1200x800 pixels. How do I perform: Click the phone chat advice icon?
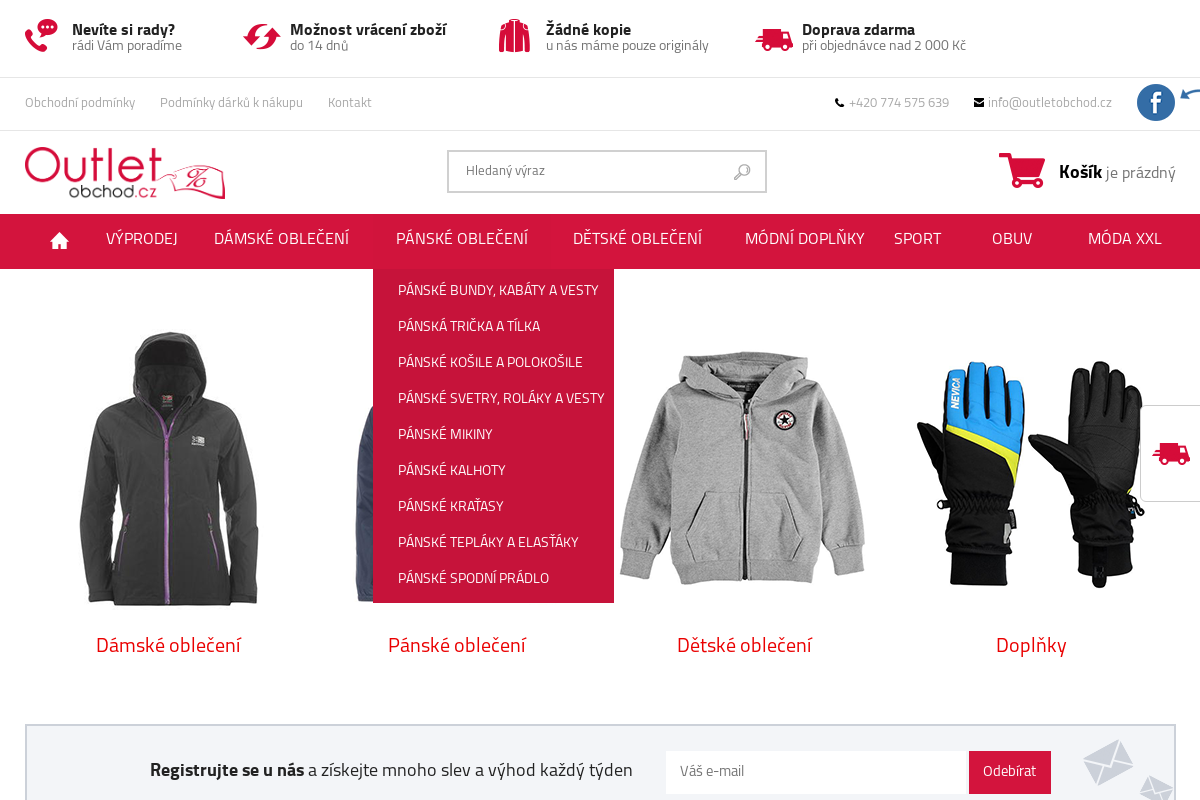click(41, 36)
